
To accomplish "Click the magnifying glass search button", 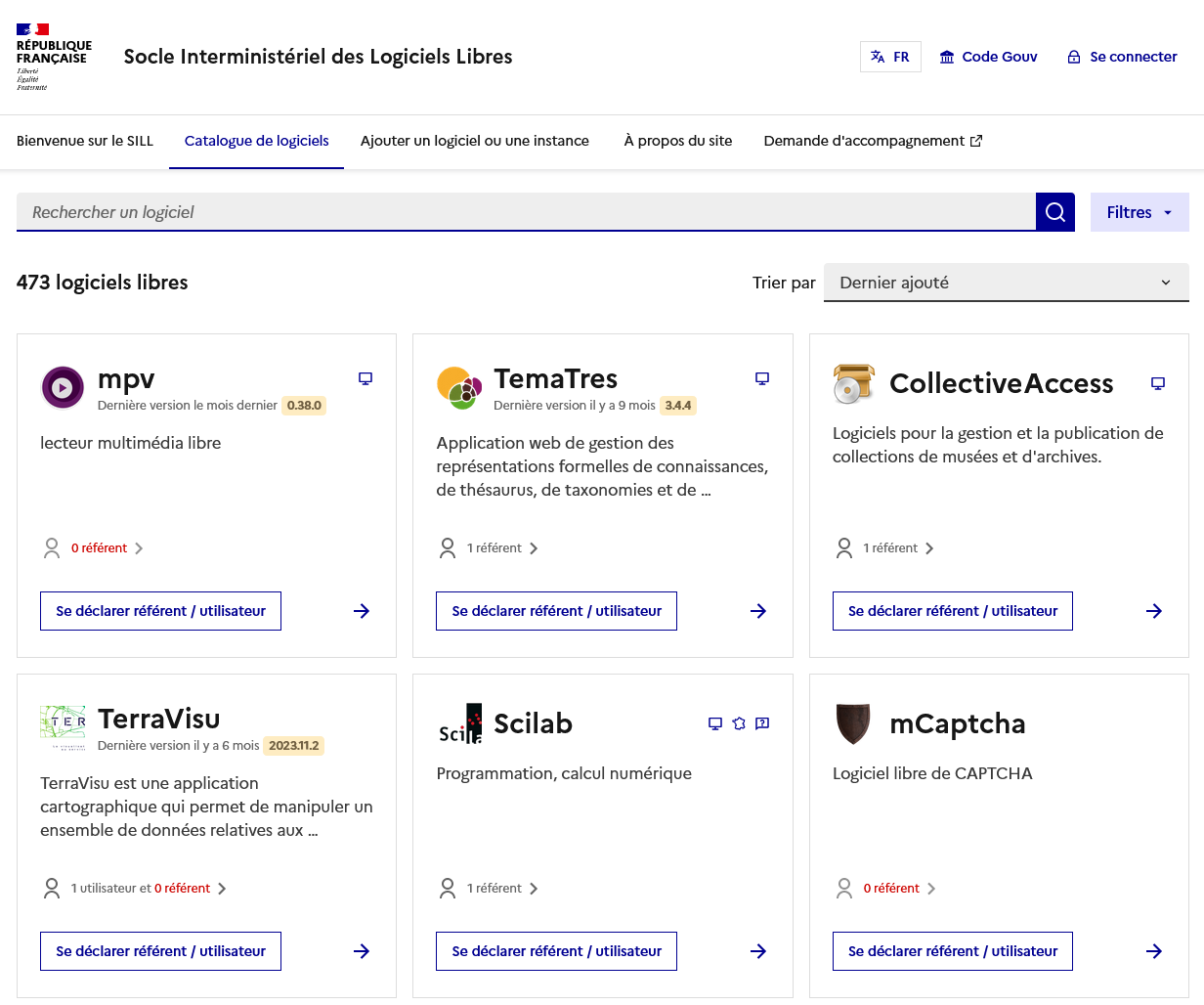I will [x=1054, y=212].
